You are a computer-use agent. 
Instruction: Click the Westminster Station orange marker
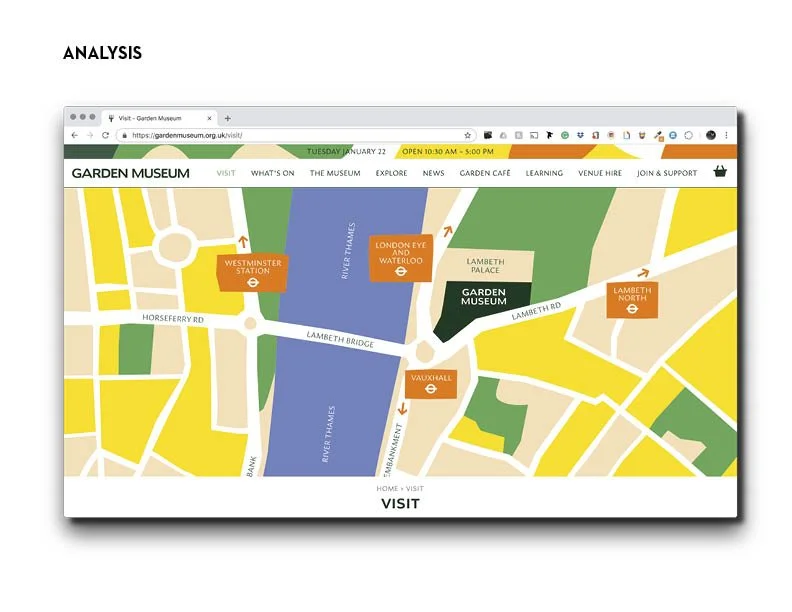(253, 273)
